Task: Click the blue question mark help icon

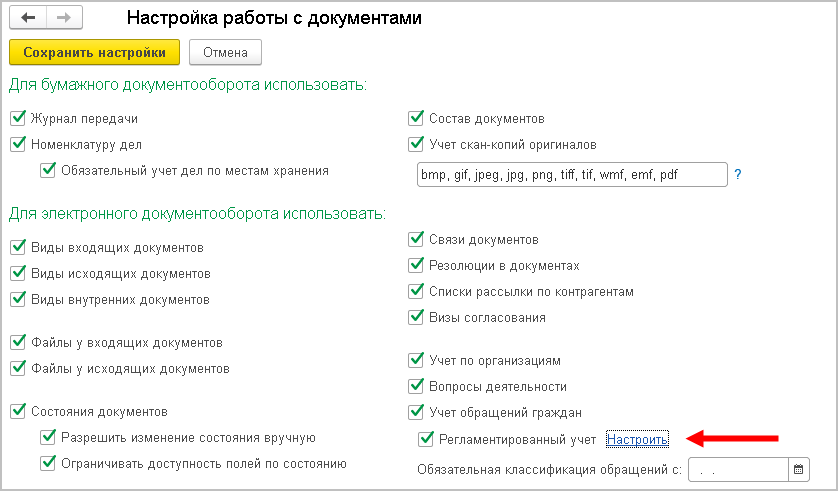Action: click(x=738, y=174)
